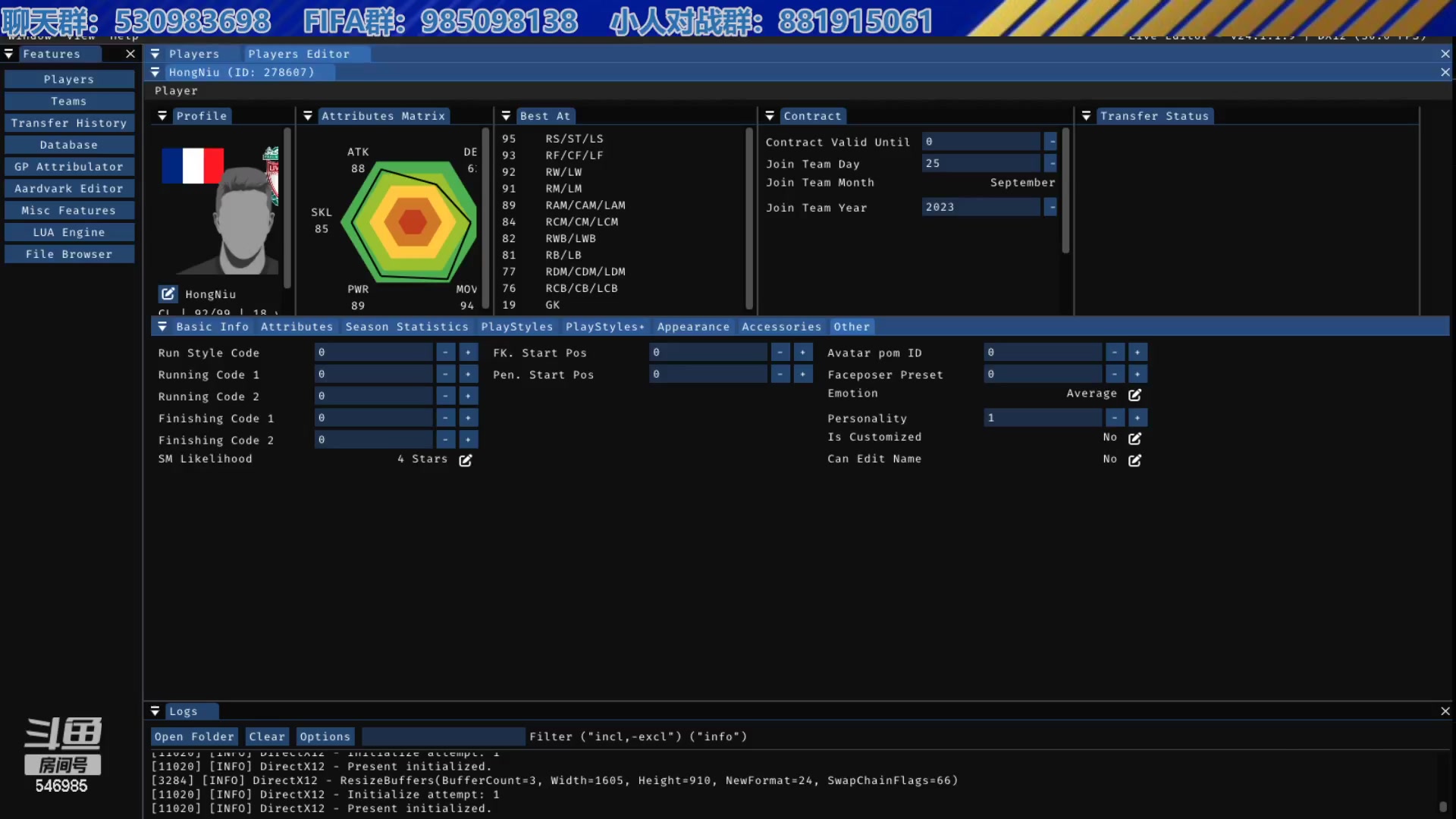
Task: Clear the log output
Action: pos(267,736)
